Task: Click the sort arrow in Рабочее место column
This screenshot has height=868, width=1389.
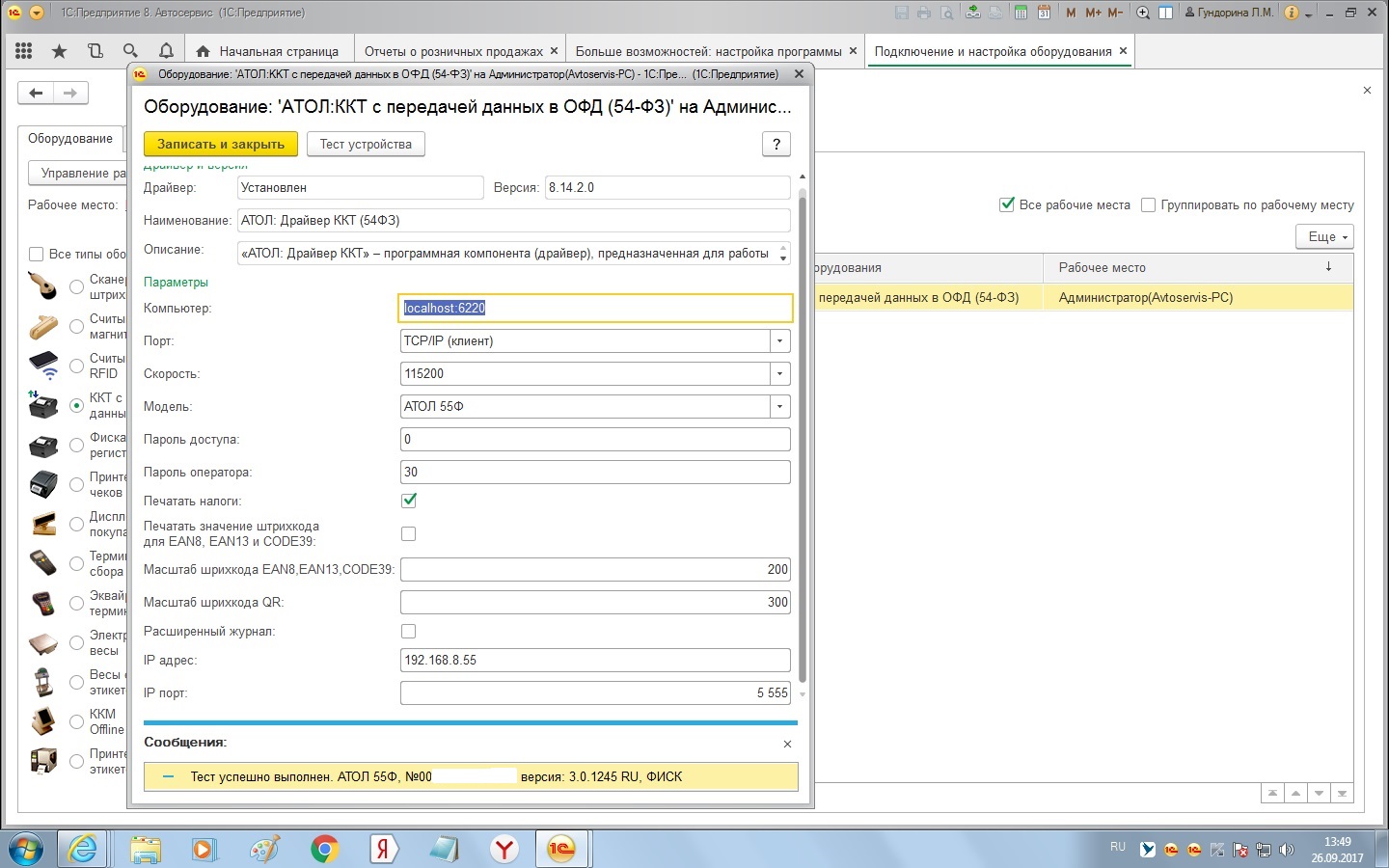Action: pos(1328,267)
